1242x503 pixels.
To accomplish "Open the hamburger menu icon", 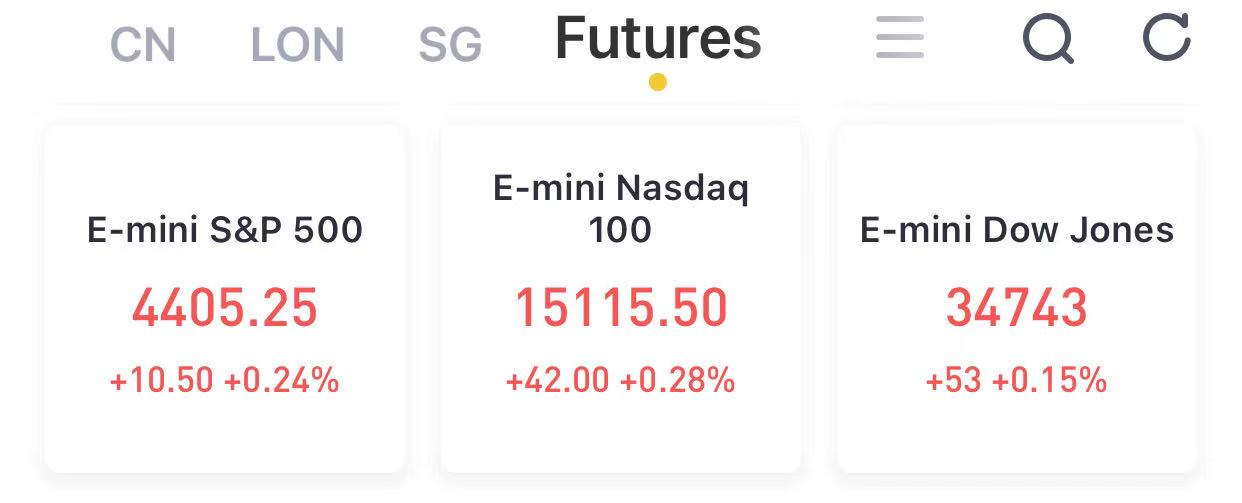I will (x=900, y=38).
